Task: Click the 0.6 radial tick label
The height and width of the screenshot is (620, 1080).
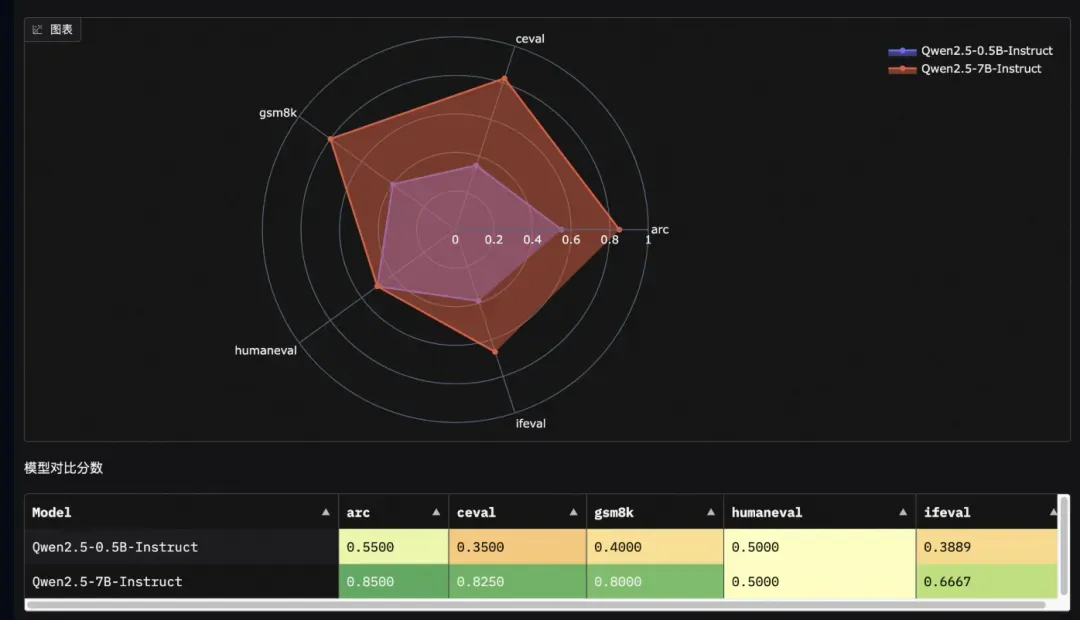Action: pos(570,240)
